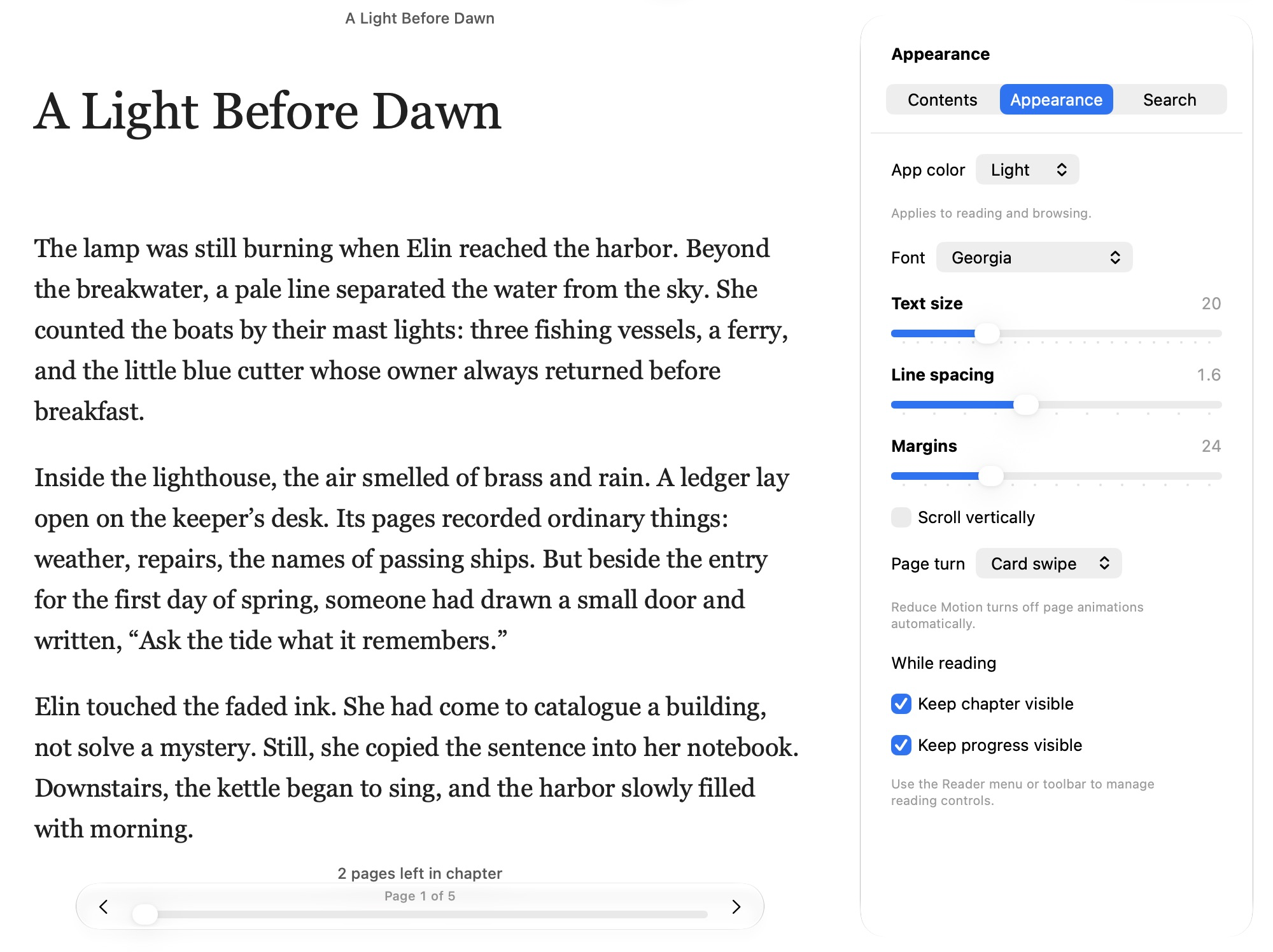
Task: Click the paragraph starting 'The lamp was still burning'
Action: pyautogui.click(x=412, y=330)
